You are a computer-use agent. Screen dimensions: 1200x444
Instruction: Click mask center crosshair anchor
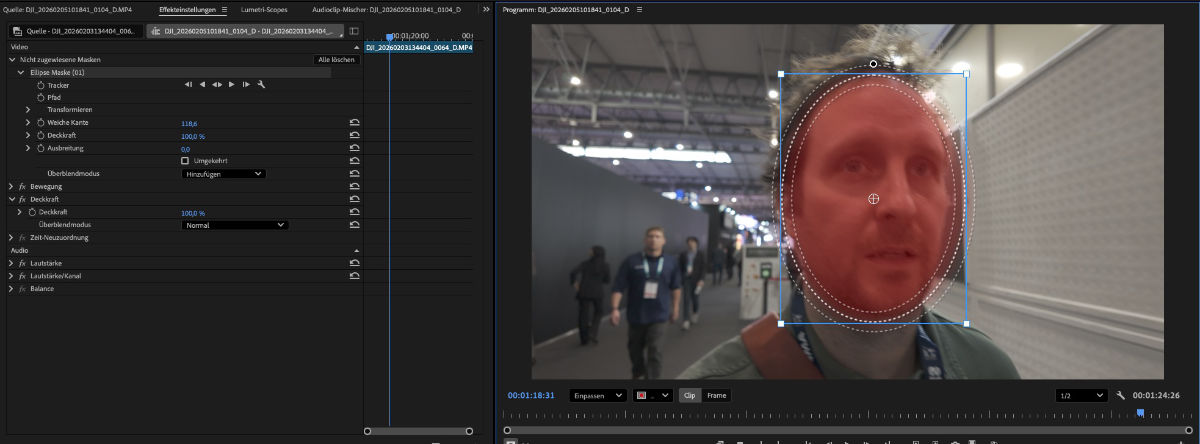873,199
